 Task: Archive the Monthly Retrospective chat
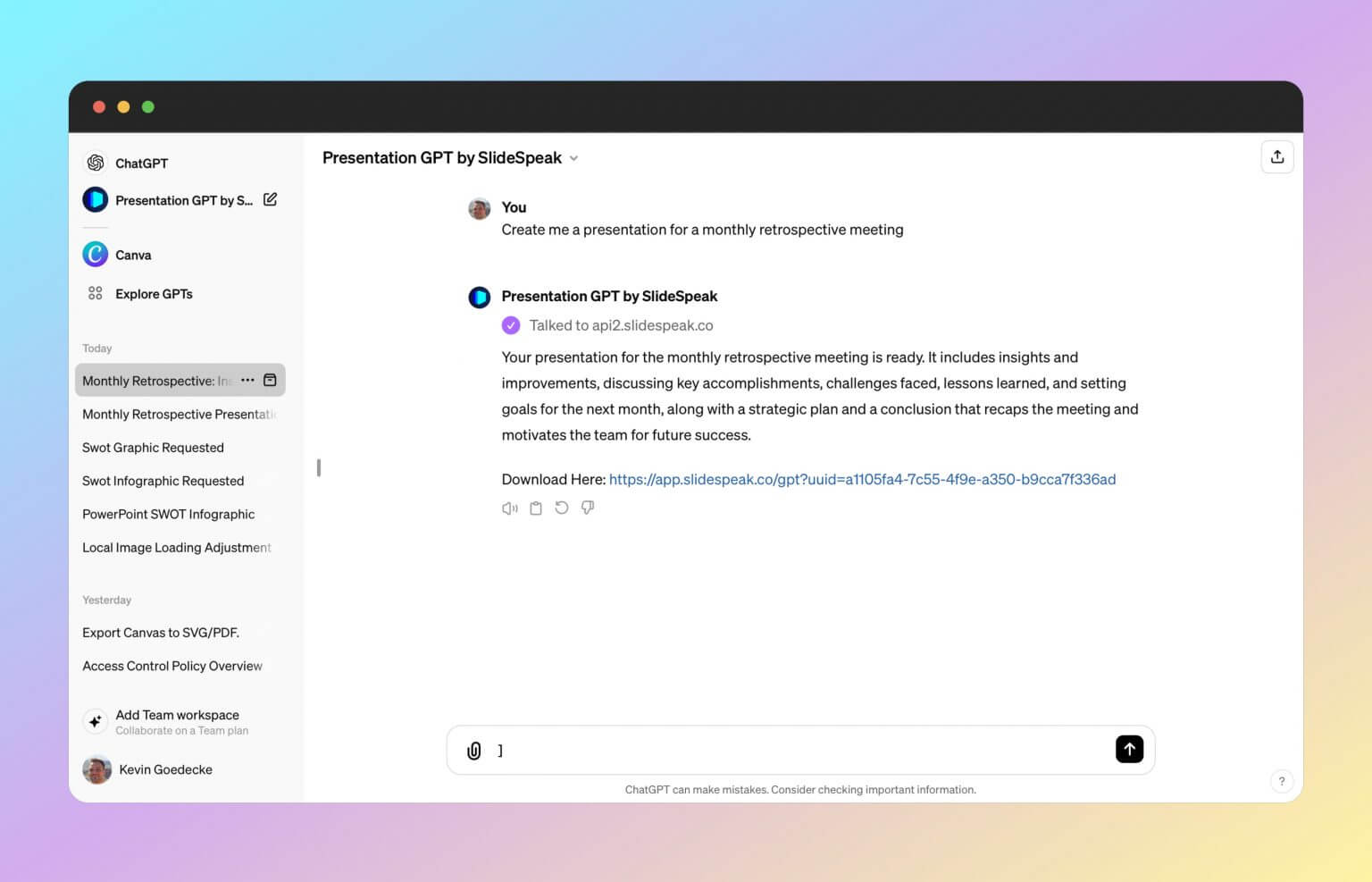(270, 380)
